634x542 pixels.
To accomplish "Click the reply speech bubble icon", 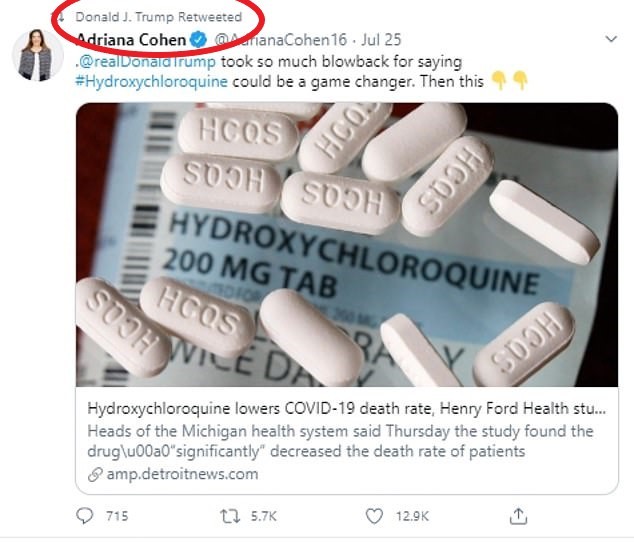I will coord(84,516).
